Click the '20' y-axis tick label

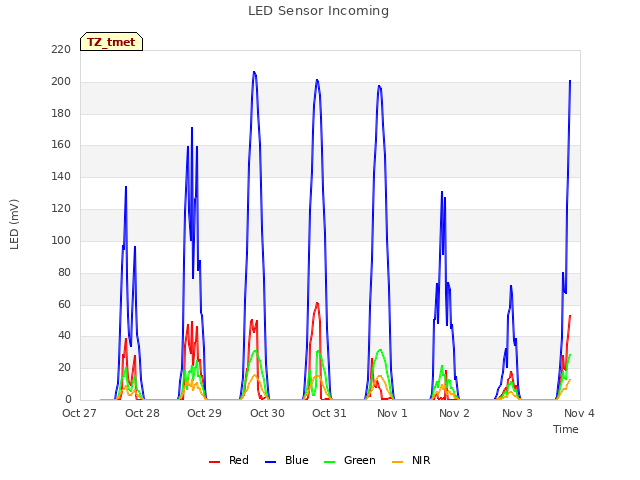point(64,367)
